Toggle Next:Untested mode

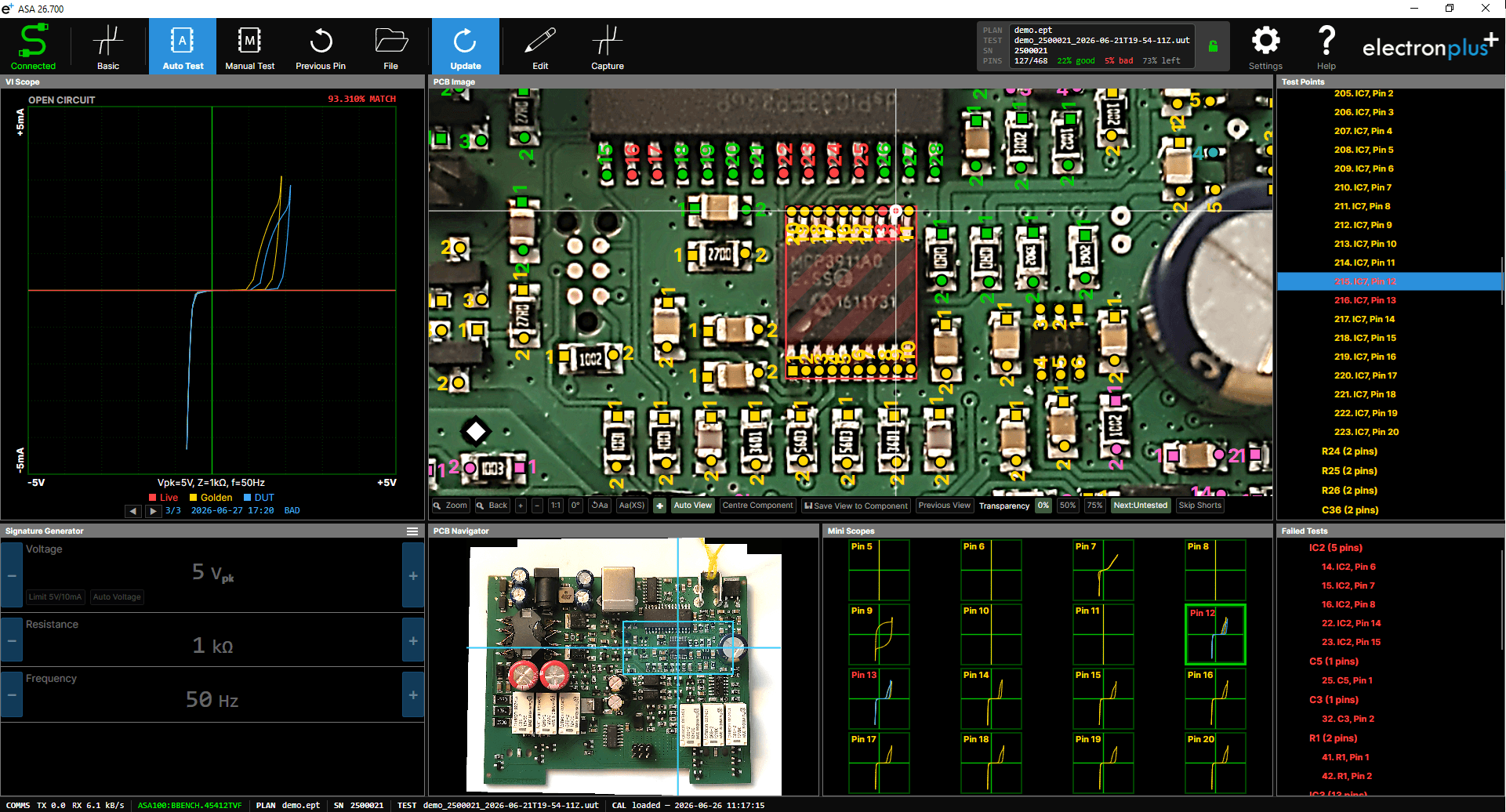1141,506
